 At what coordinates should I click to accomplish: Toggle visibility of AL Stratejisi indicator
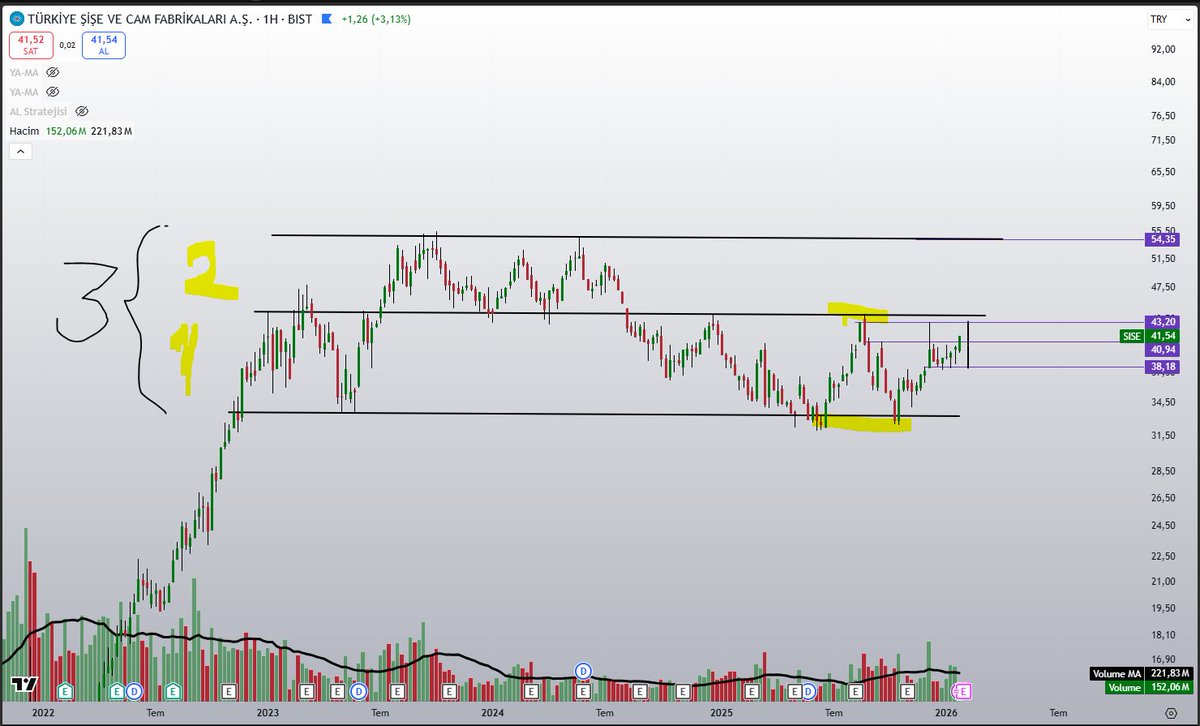[x=83, y=111]
